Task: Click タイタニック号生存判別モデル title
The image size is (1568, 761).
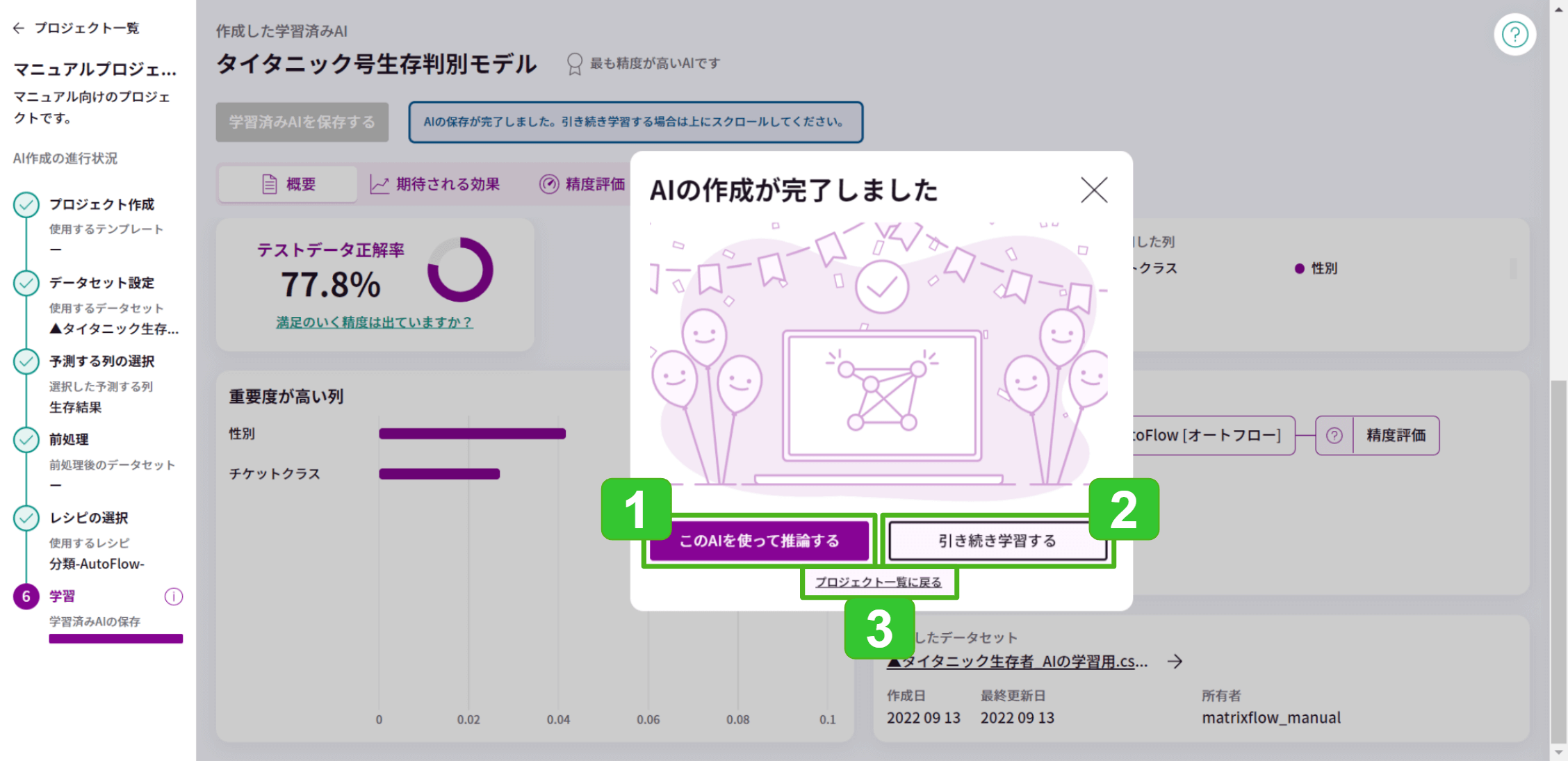Action: pyautogui.click(x=376, y=64)
